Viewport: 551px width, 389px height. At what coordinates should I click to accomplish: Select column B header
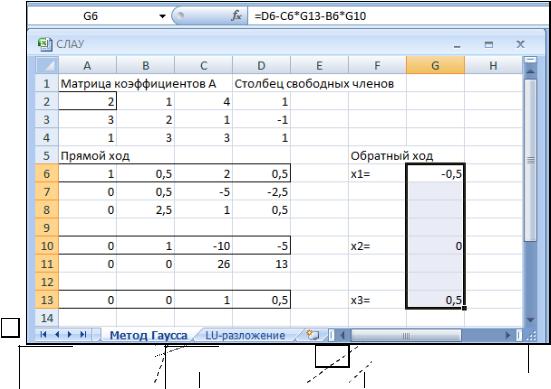[145, 65]
